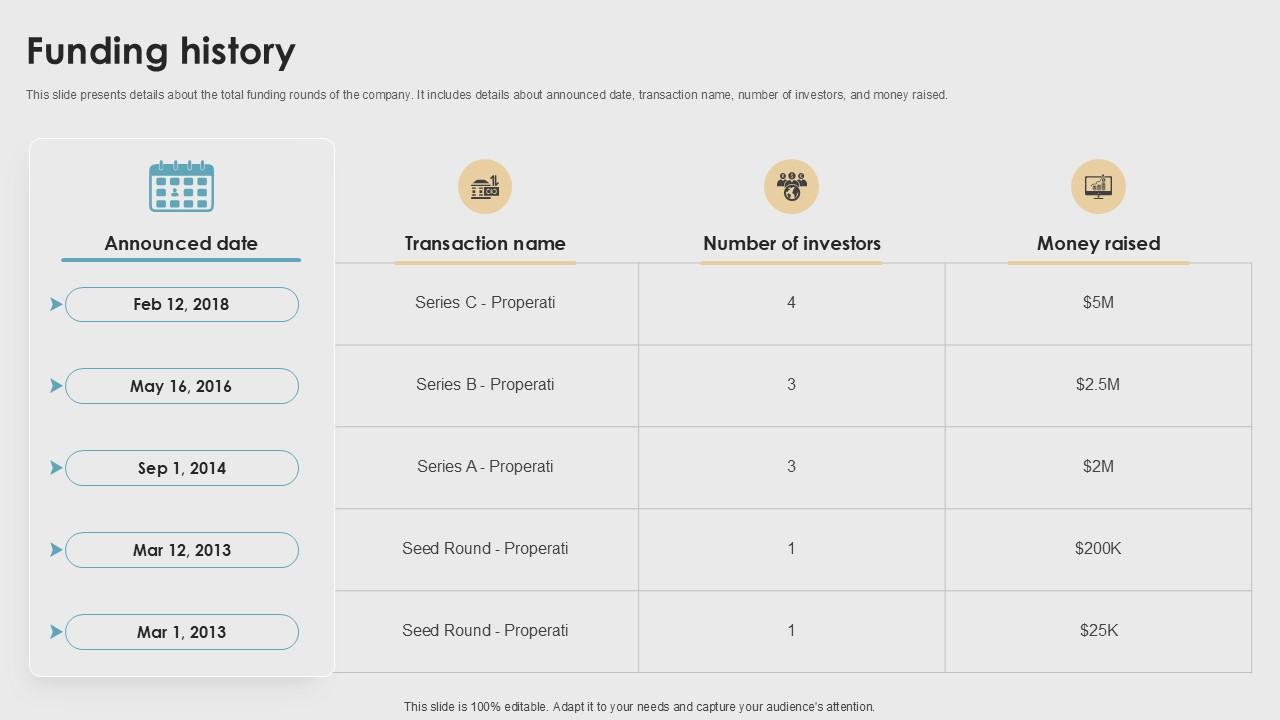The image size is (1280, 720).
Task: Click the Announced date column header
Action: click(x=181, y=243)
